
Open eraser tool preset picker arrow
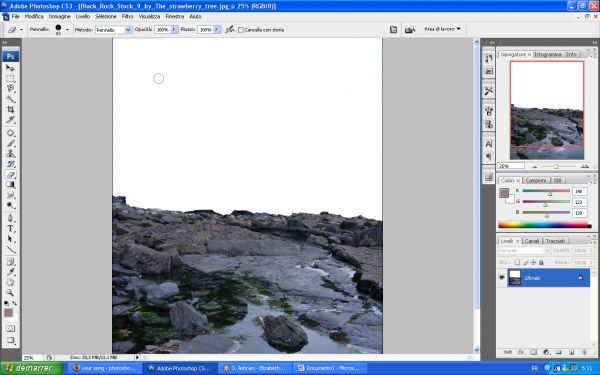tap(21, 29)
